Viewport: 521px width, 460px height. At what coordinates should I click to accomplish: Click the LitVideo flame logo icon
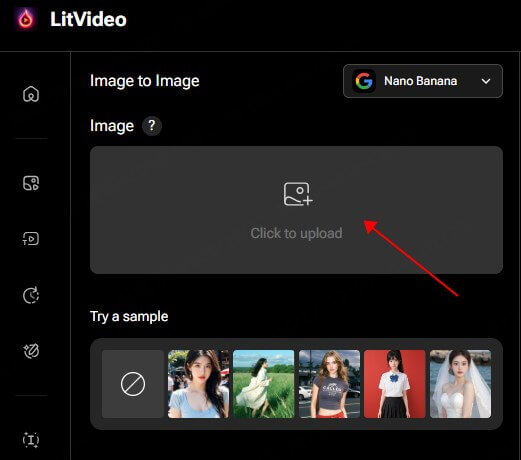click(x=26, y=19)
